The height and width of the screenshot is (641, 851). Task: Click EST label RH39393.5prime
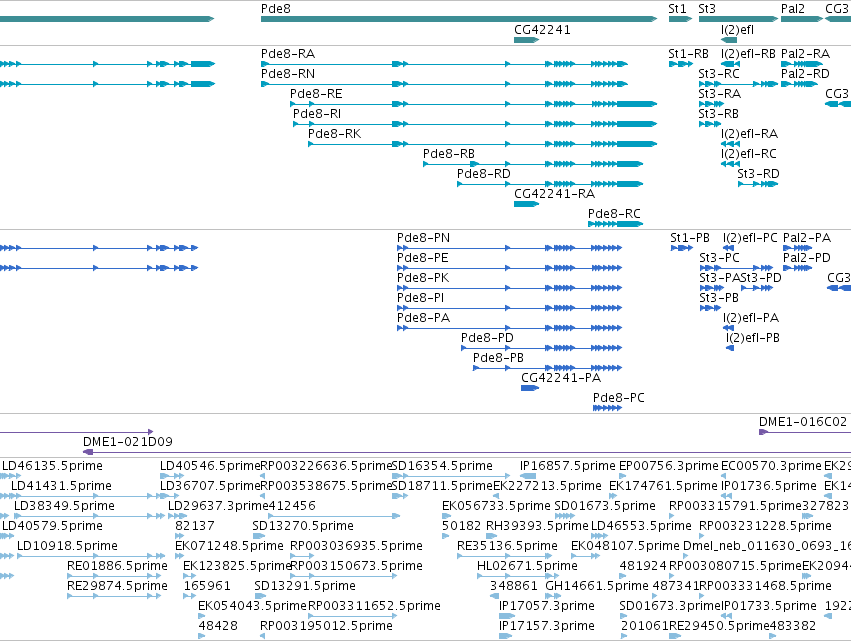[537, 526]
